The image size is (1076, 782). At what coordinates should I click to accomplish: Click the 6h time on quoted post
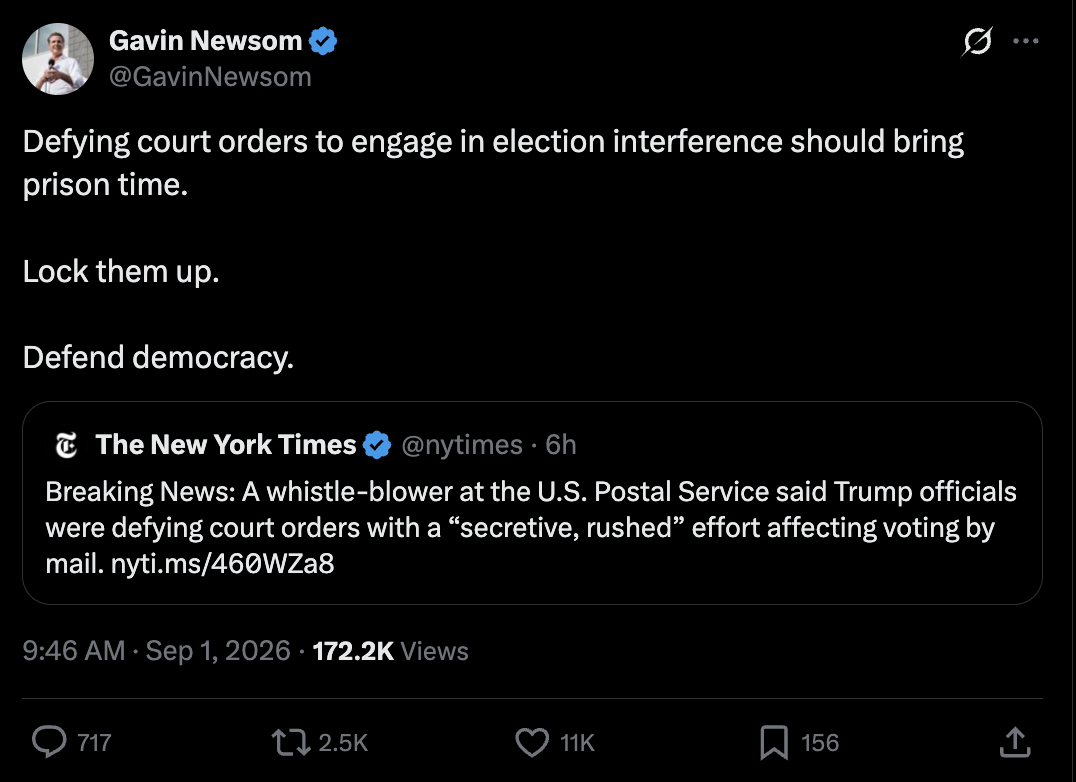(561, 445)
